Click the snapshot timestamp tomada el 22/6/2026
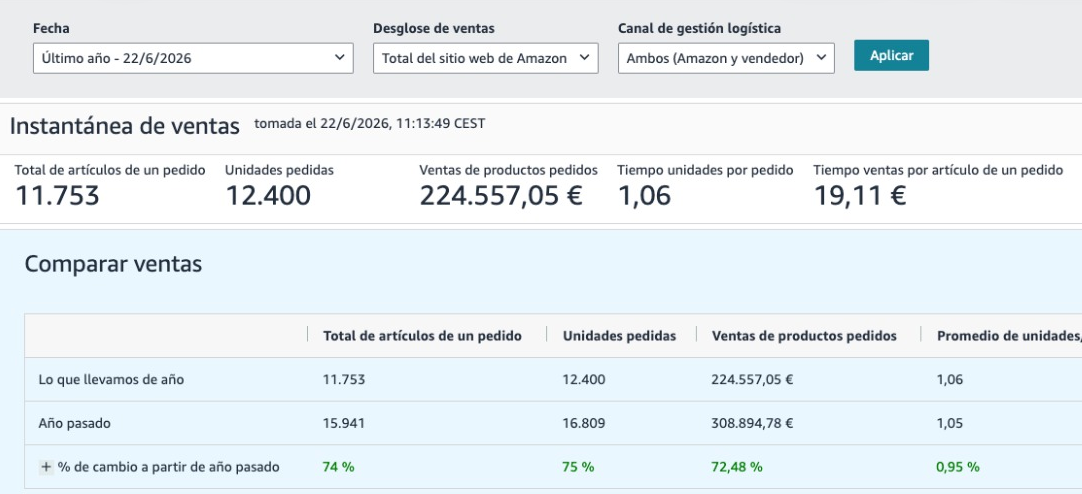The width and height of the screenshot is (1082, 494). pyautogui.click(x=370, y=124)
